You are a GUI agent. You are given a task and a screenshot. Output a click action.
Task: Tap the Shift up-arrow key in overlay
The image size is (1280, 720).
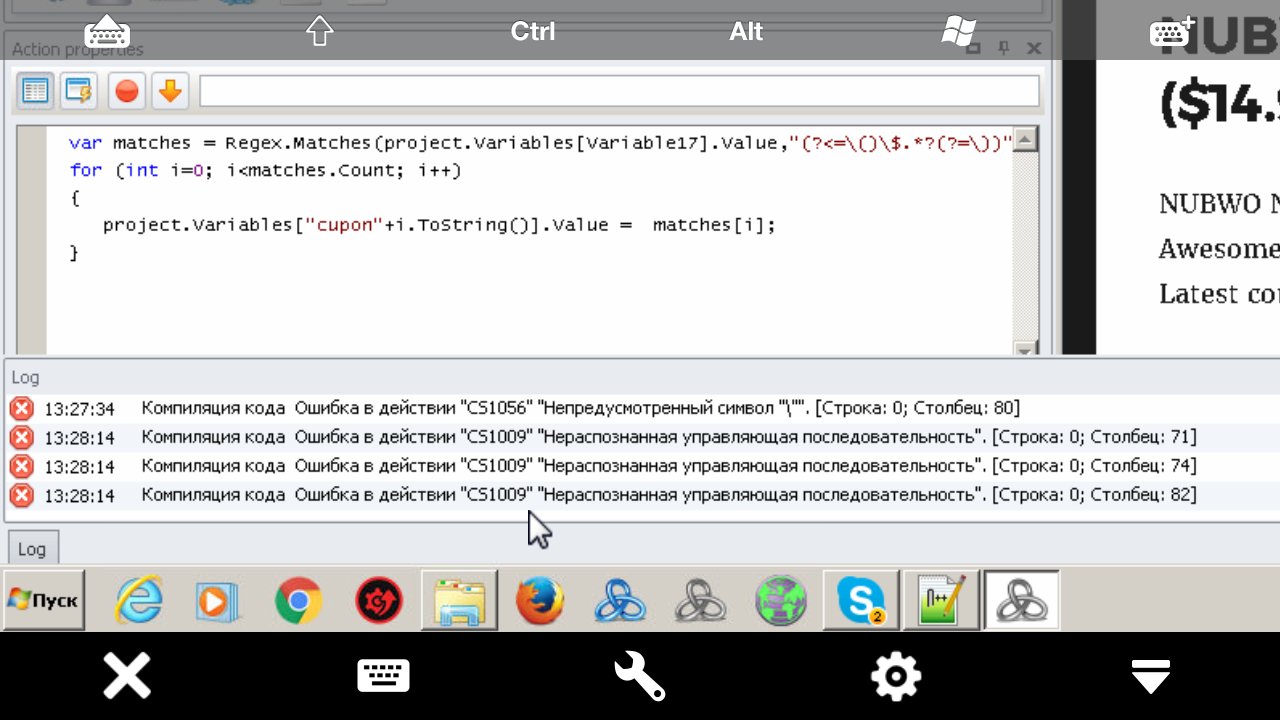tap(319, 32)
